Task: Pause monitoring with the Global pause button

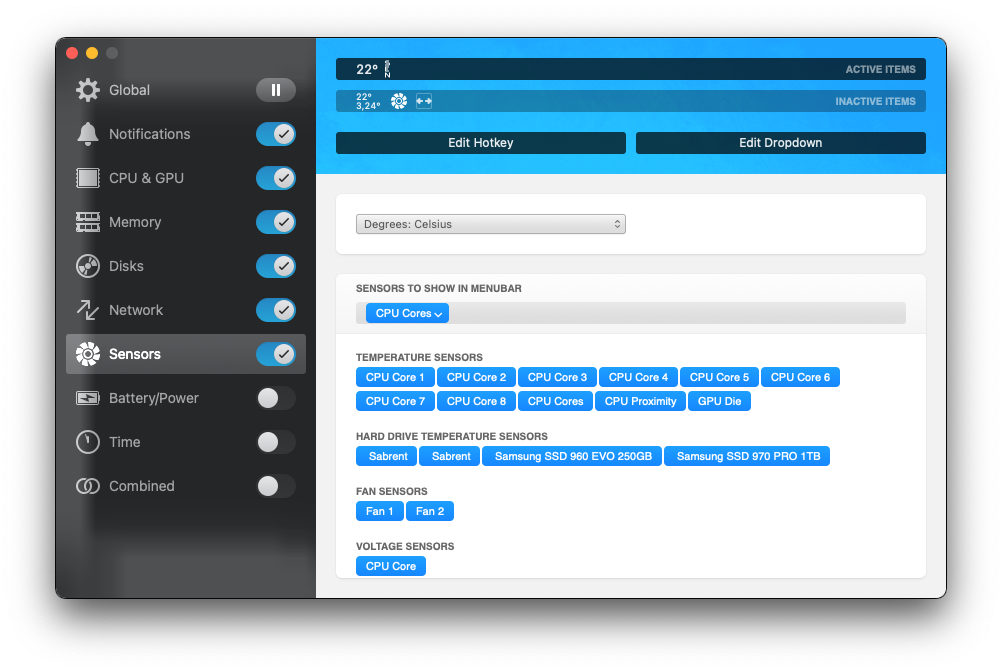Action: pyautogui.click(x=276, y=90)
